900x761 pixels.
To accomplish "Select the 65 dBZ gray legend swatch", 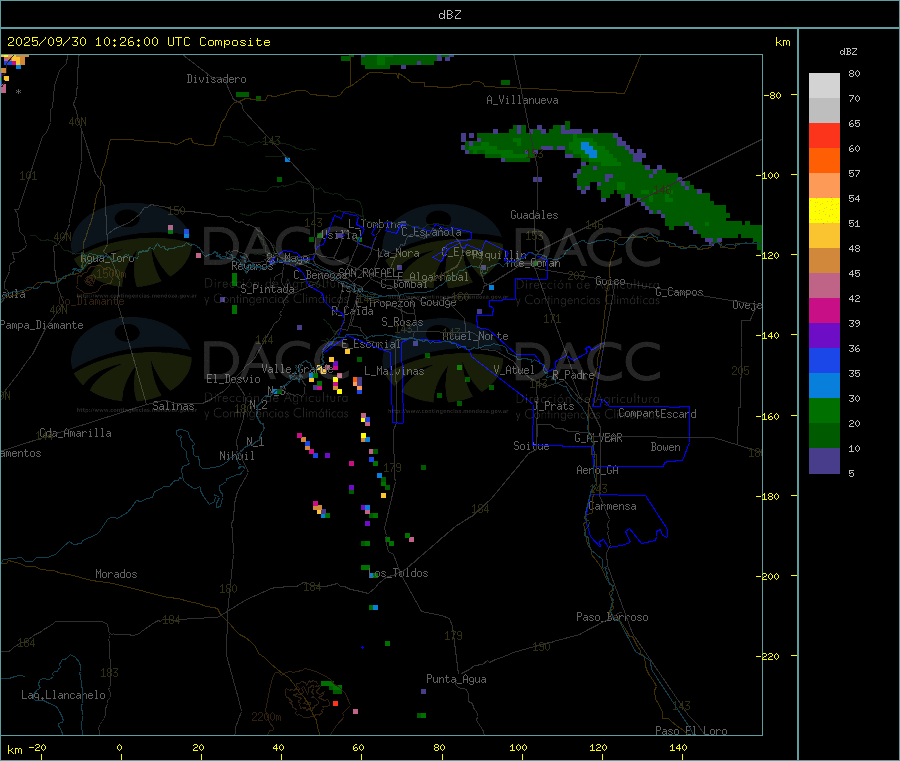I will pos(824,111).
